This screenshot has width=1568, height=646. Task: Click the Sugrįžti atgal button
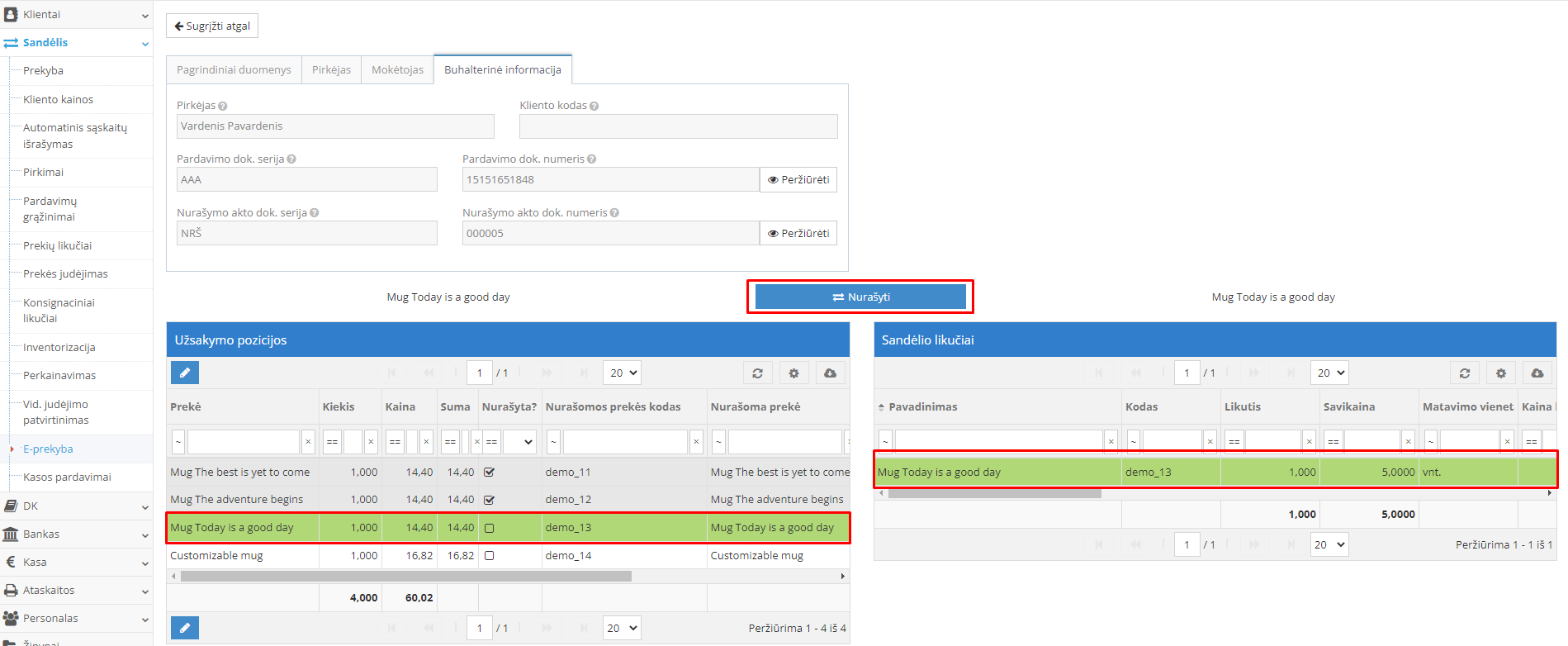coord(212,26)
